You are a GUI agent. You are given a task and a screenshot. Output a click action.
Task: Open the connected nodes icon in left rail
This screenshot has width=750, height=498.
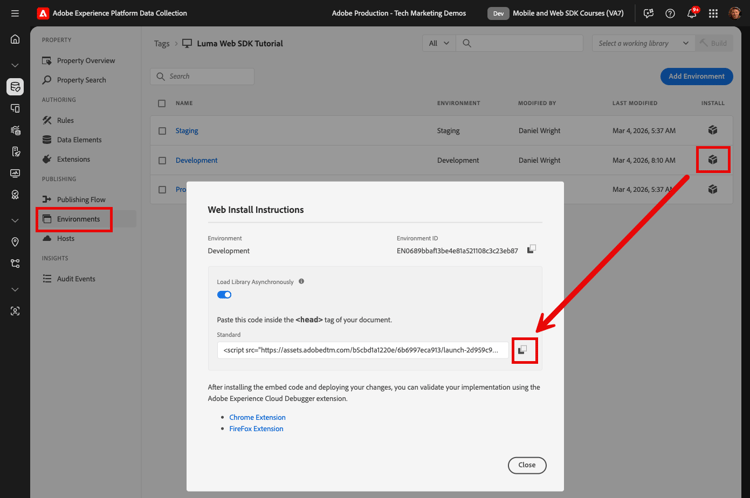click(x=15, y=264)
